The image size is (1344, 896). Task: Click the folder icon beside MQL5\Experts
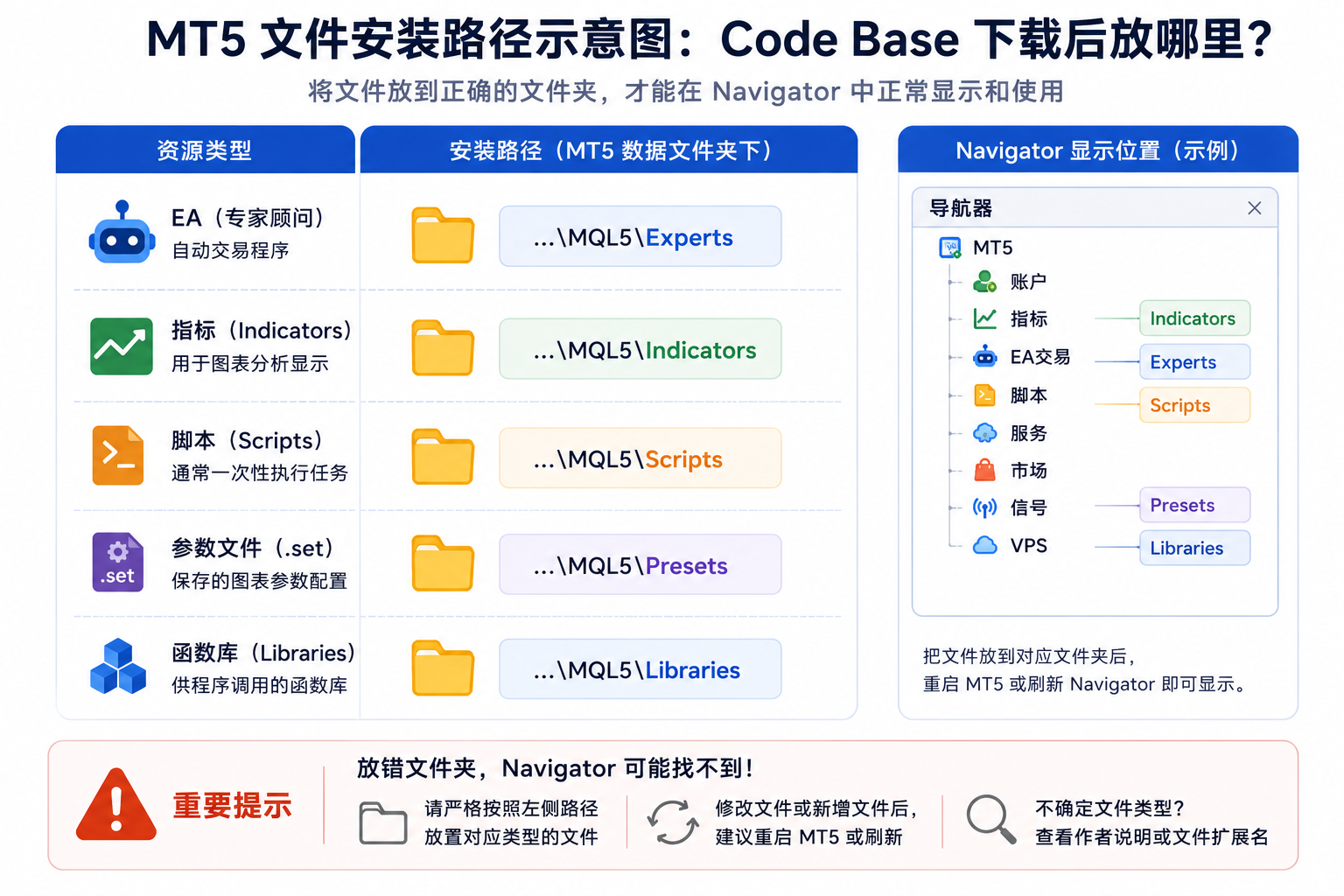tap(443, 235)
